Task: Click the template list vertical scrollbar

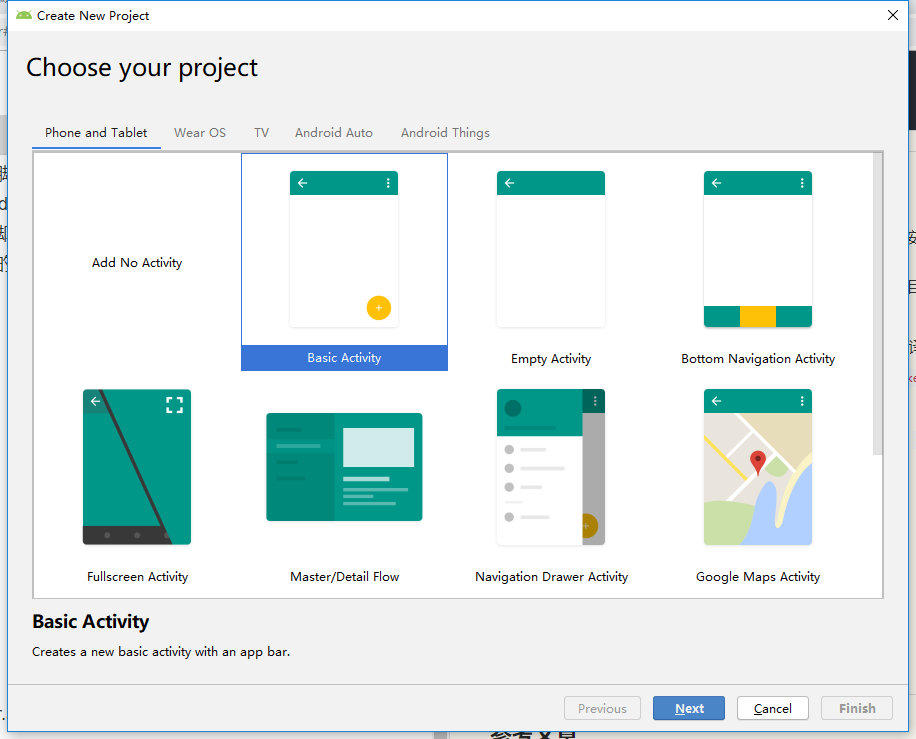Action: pos(877,304)
